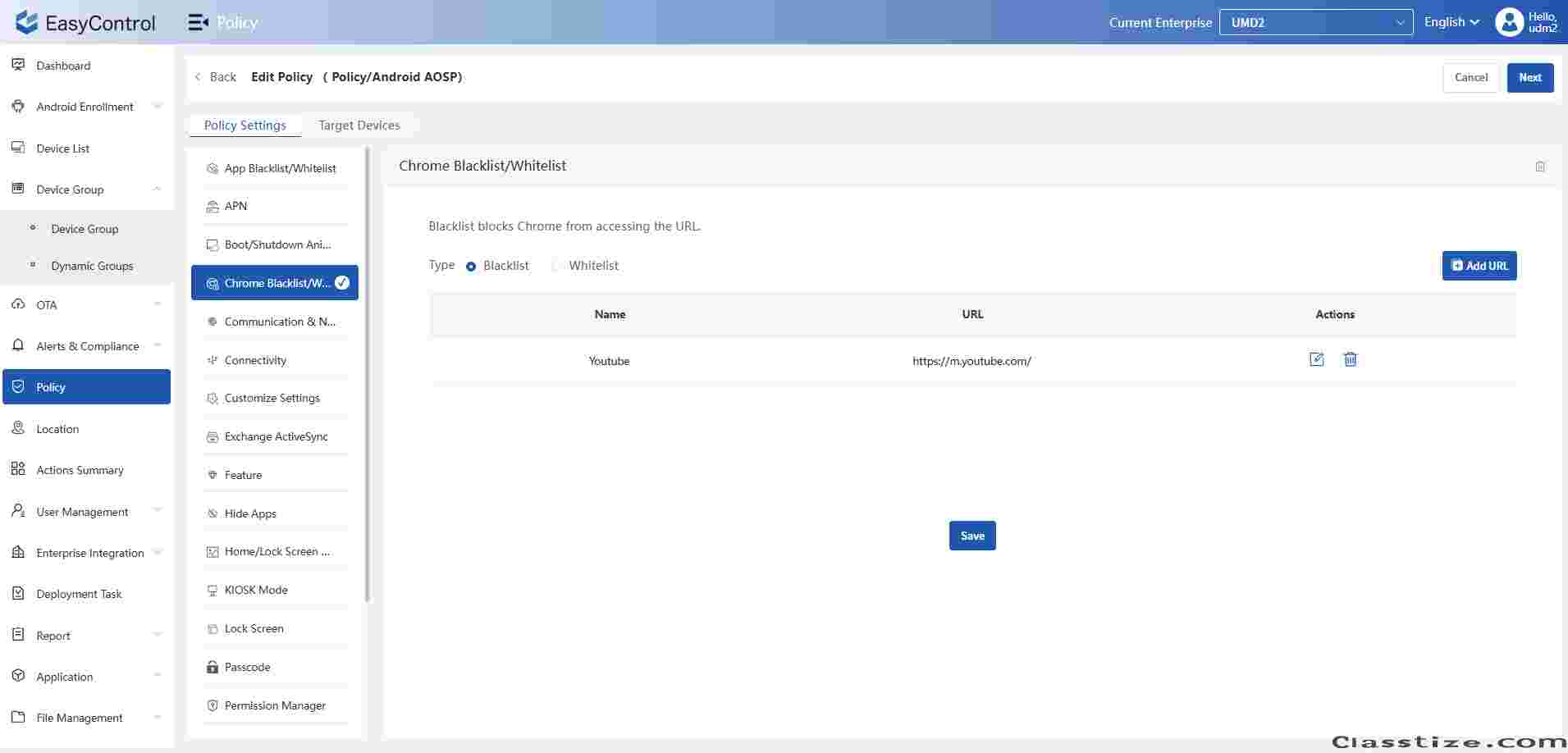Switch to the Target Devices tab
The height and width of the screenshot is (753, 1568).
tap(359, 125)
